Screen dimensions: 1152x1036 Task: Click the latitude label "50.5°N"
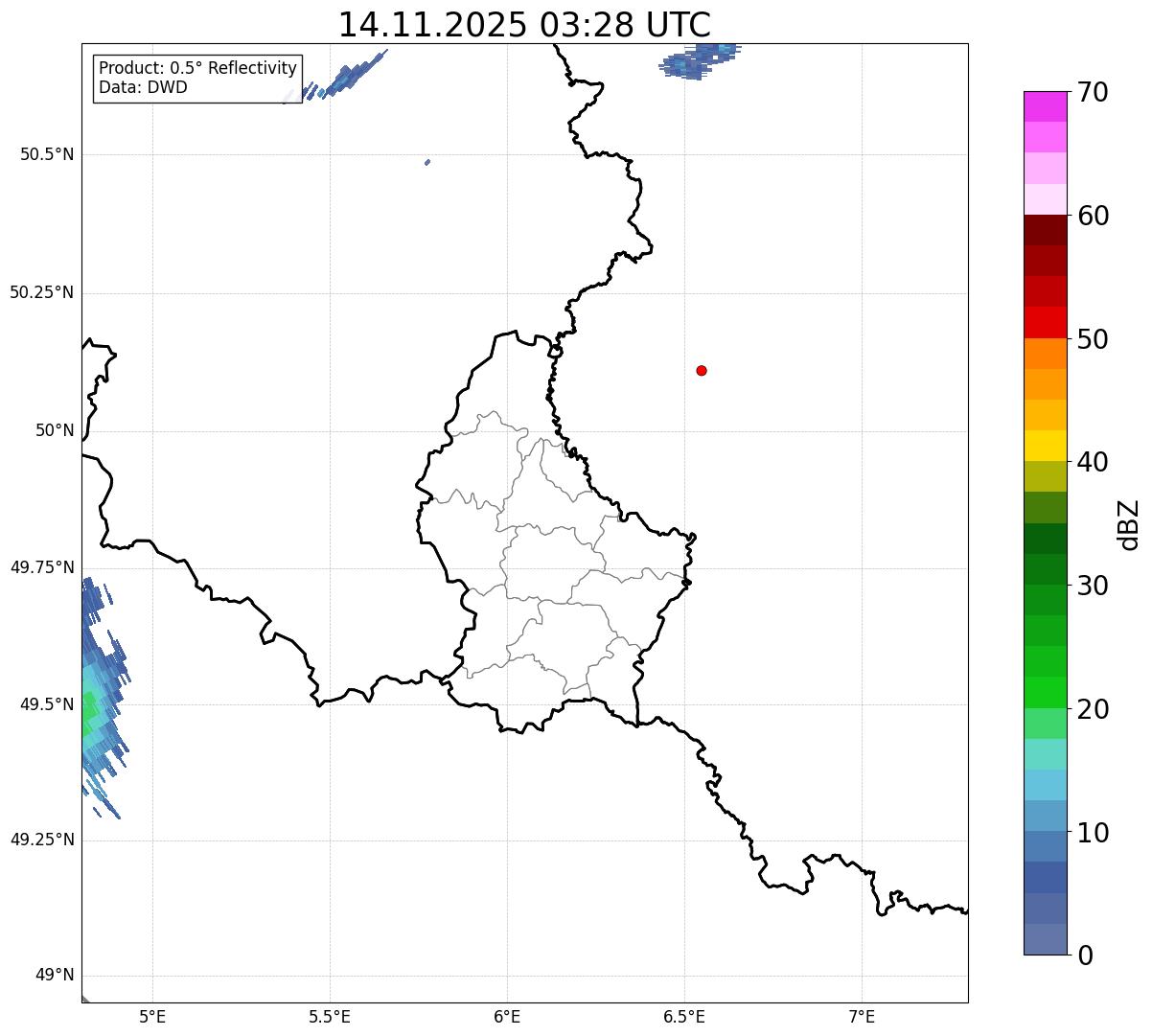[47, 154]
